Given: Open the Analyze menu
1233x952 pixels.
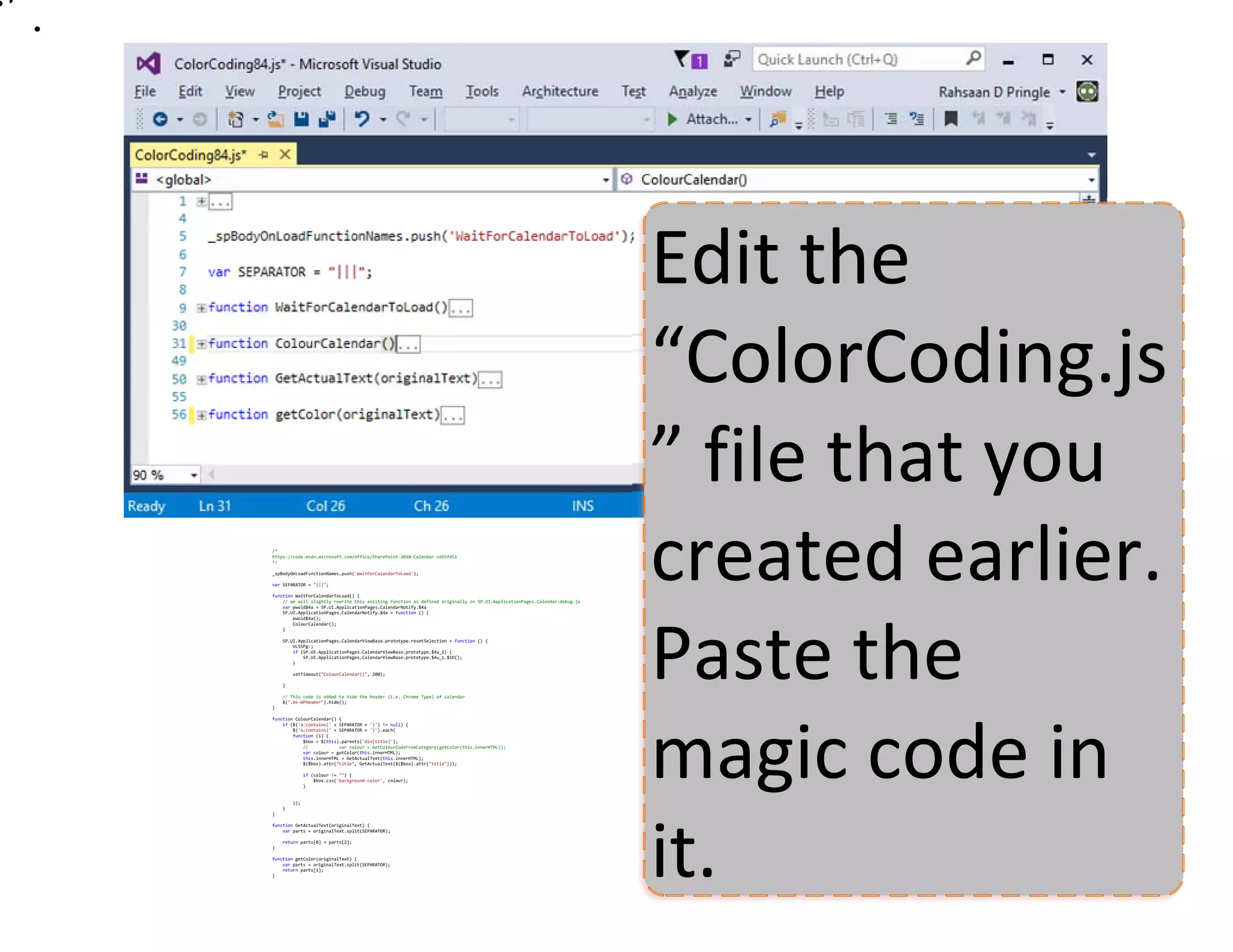Looking at the screenshot, I should click(693, 91).
